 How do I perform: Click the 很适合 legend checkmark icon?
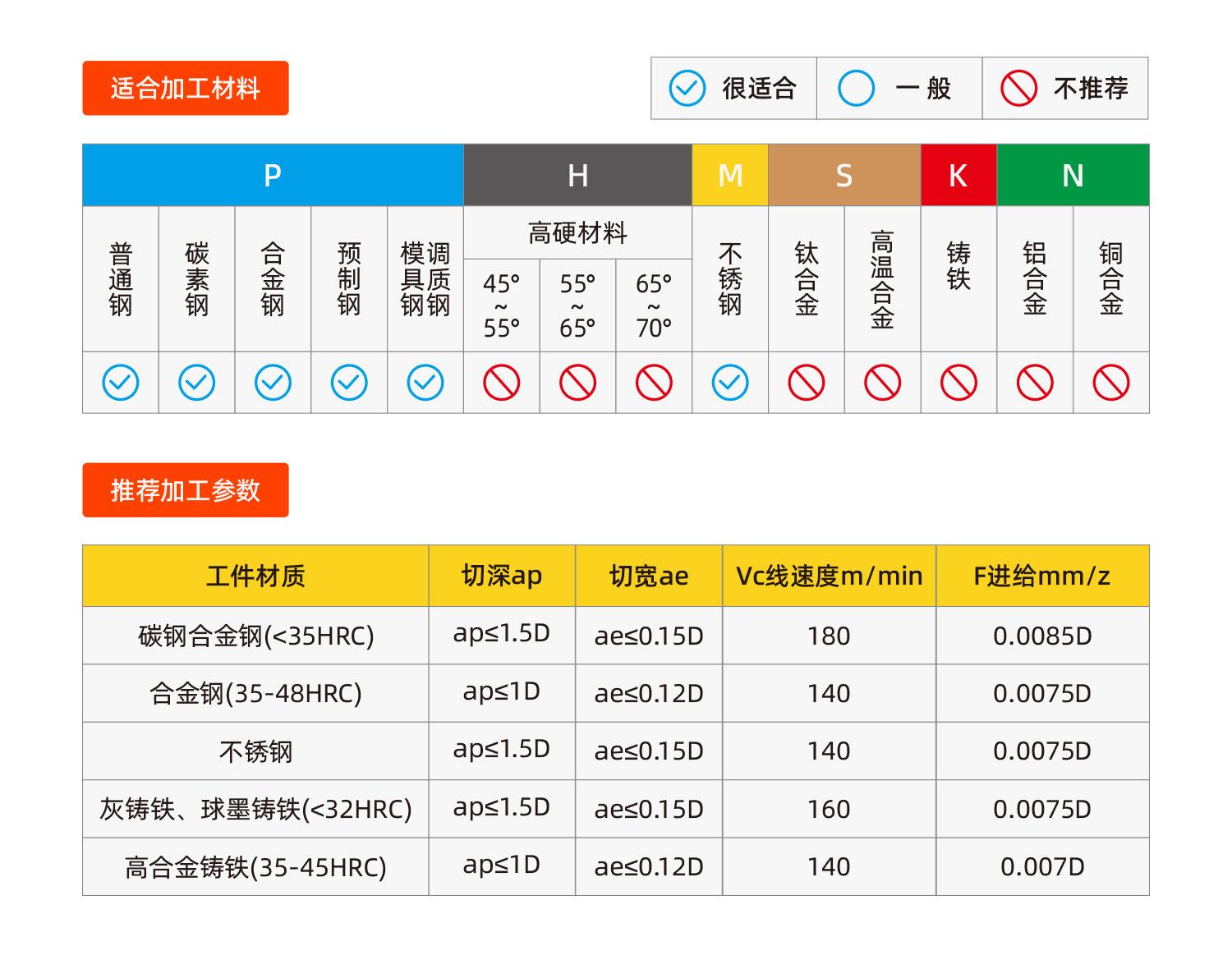687,88
